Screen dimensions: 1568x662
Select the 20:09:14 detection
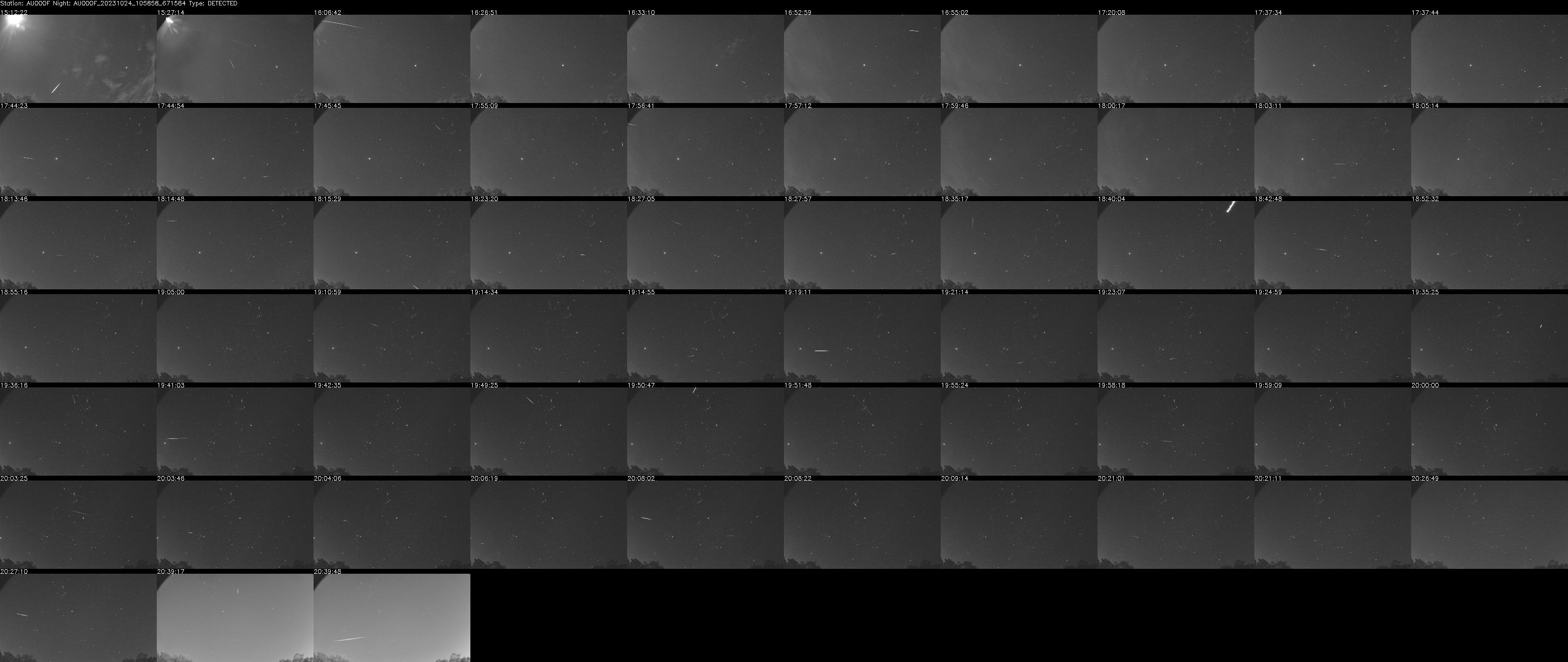point(1019,524)
